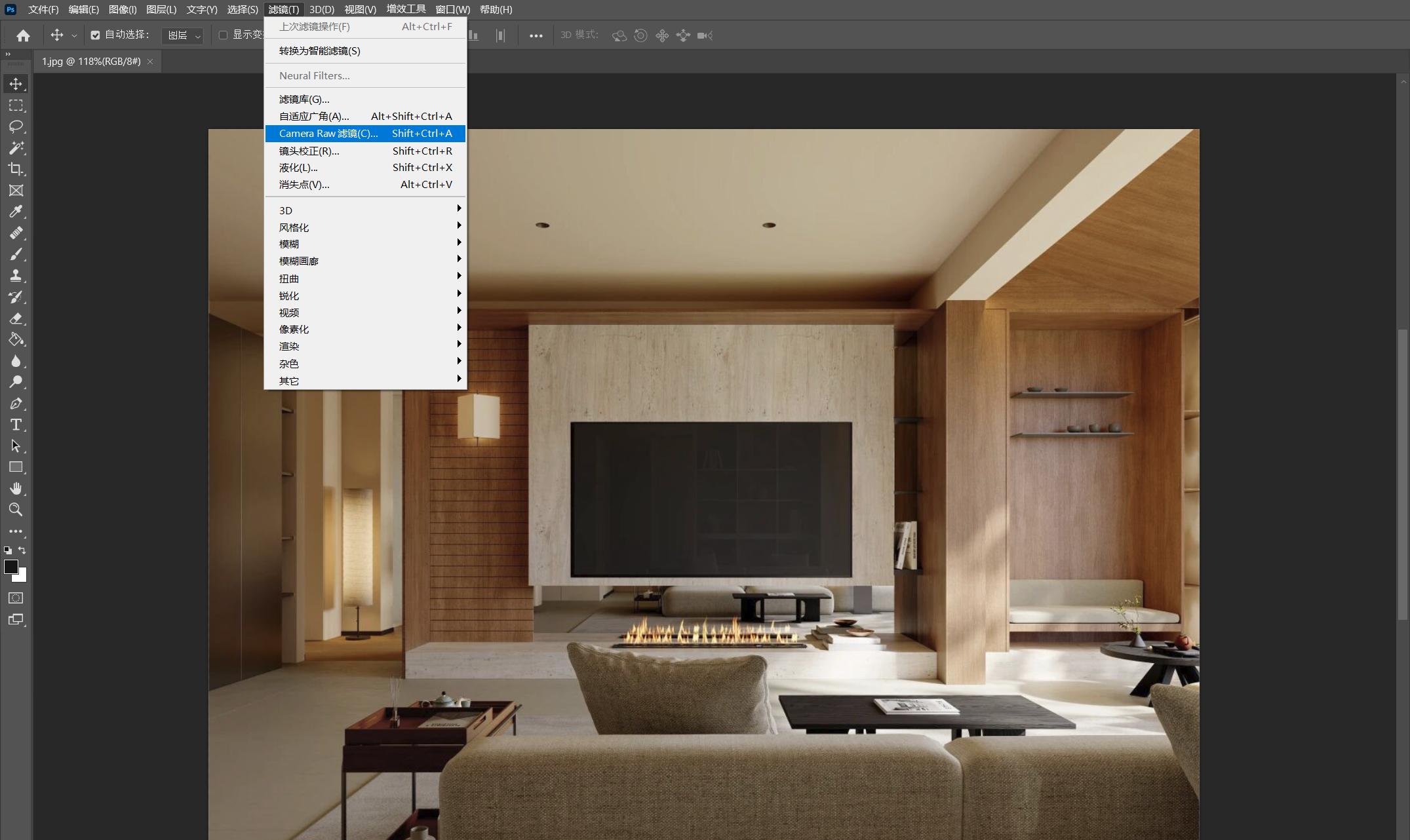The width and height of the screenshot is (1410, 840).
Task: Switch to 1.jpg document tab
Action: 91,61
